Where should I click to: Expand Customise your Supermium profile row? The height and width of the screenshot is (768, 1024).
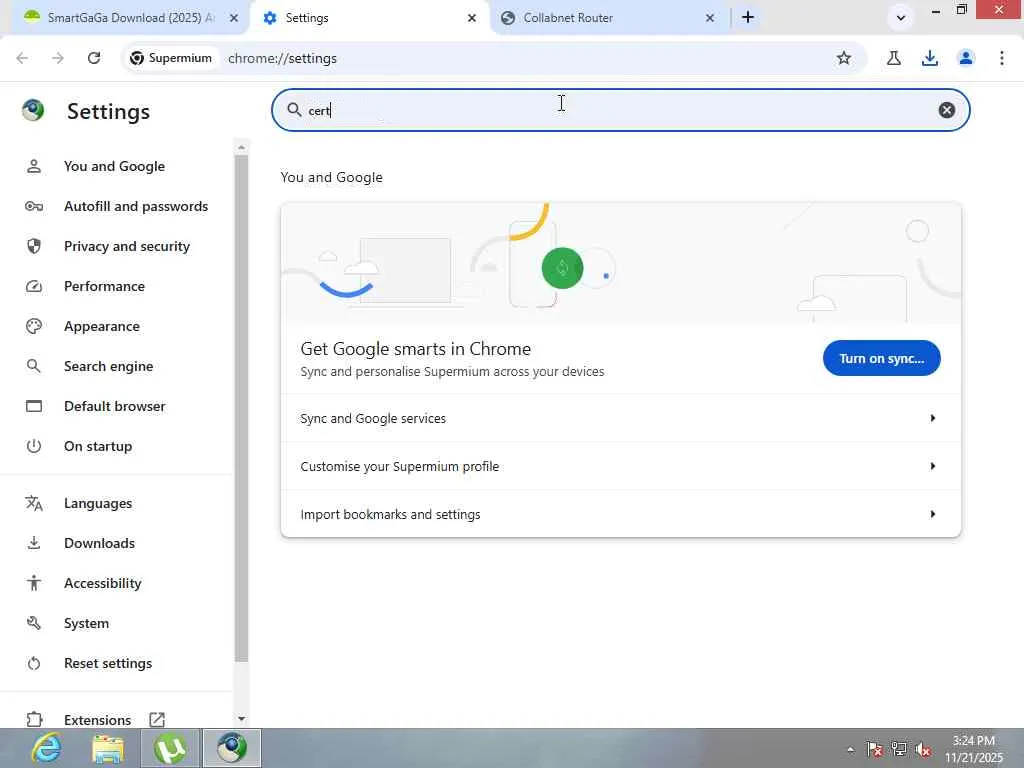(x=620, y=466)
